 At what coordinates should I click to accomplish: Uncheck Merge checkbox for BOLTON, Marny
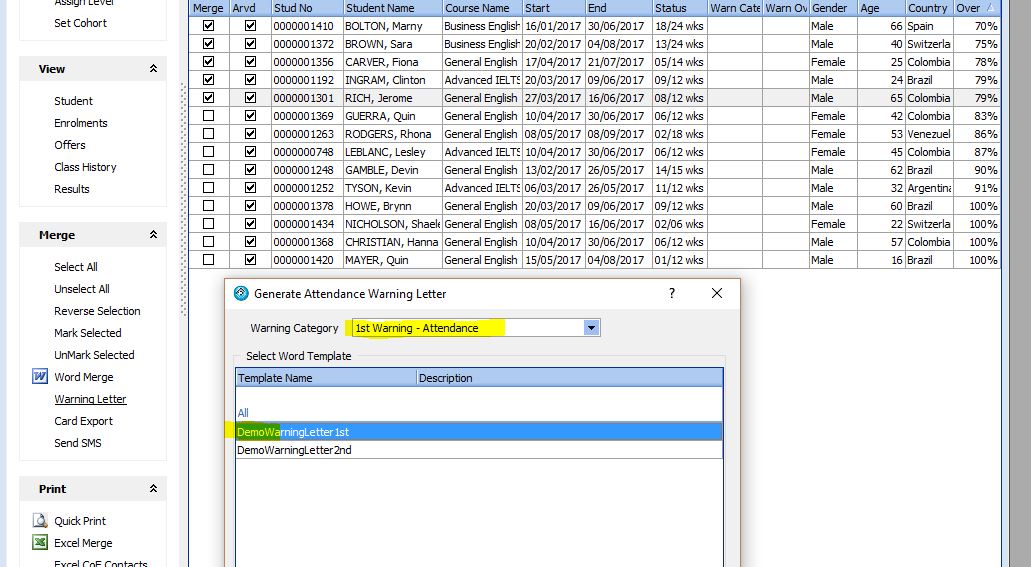tap(208, 26)
